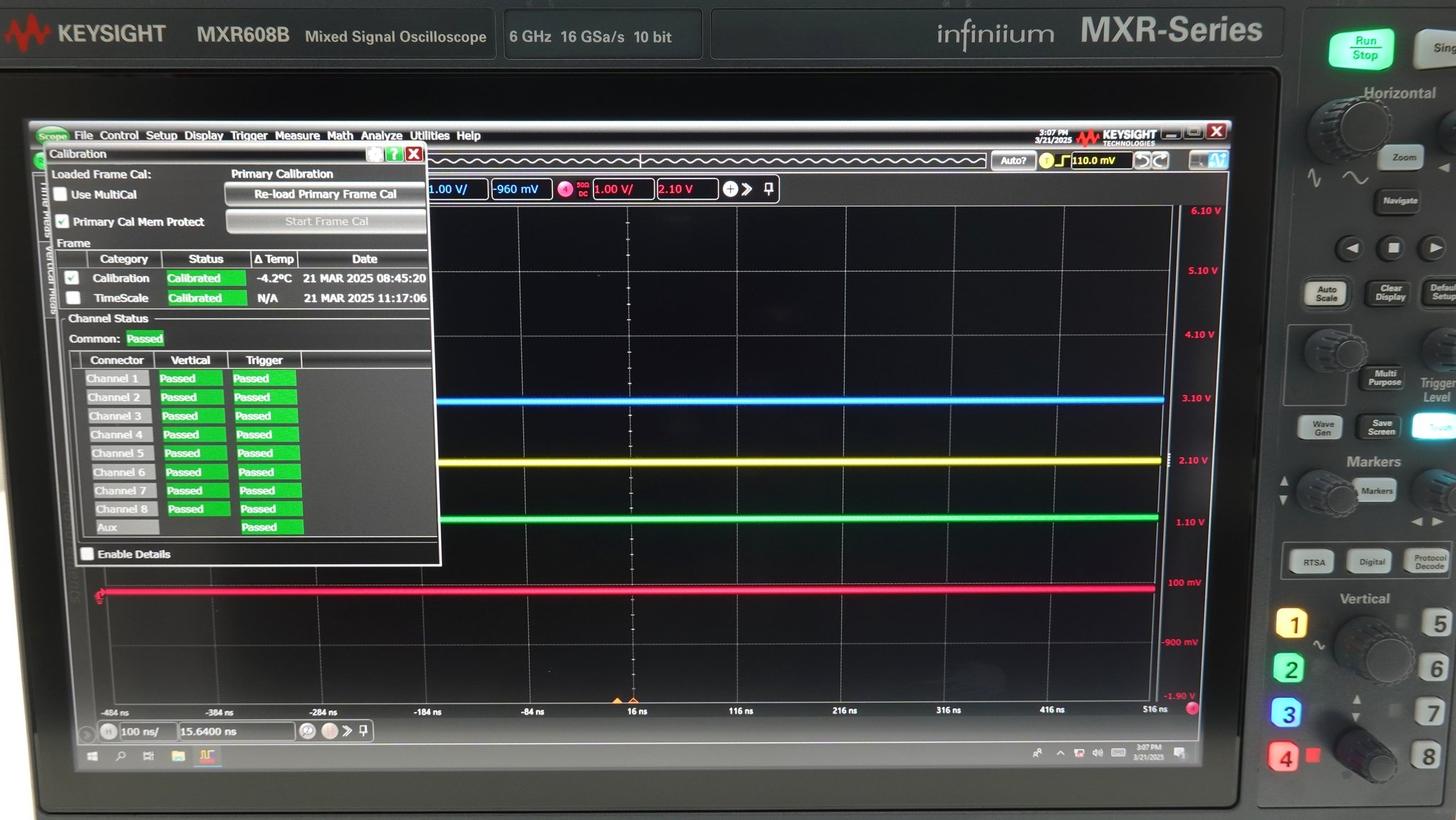Open File Explorer from the taskbar
The height and width of the screenshot is (820, 1456).
pos(178,756)
